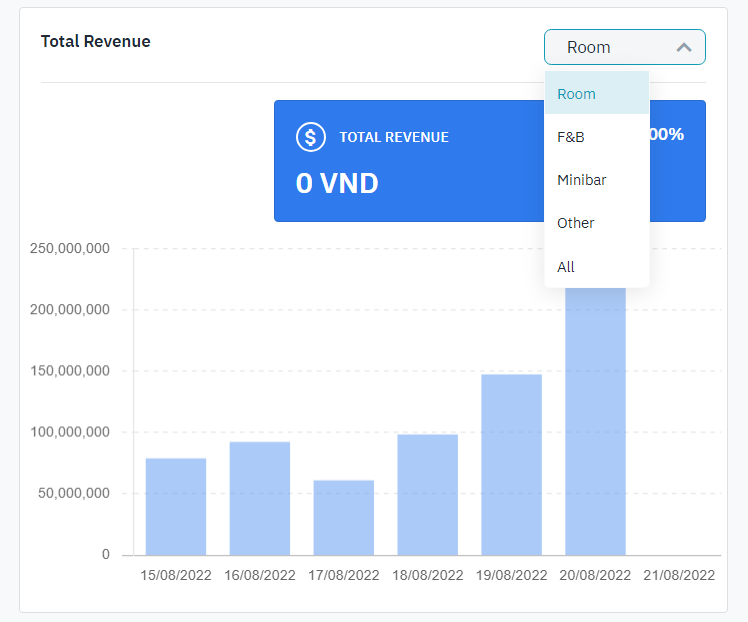Select the tallest bar for 20/08/2022
748x622 pixels.
(596, 420)
